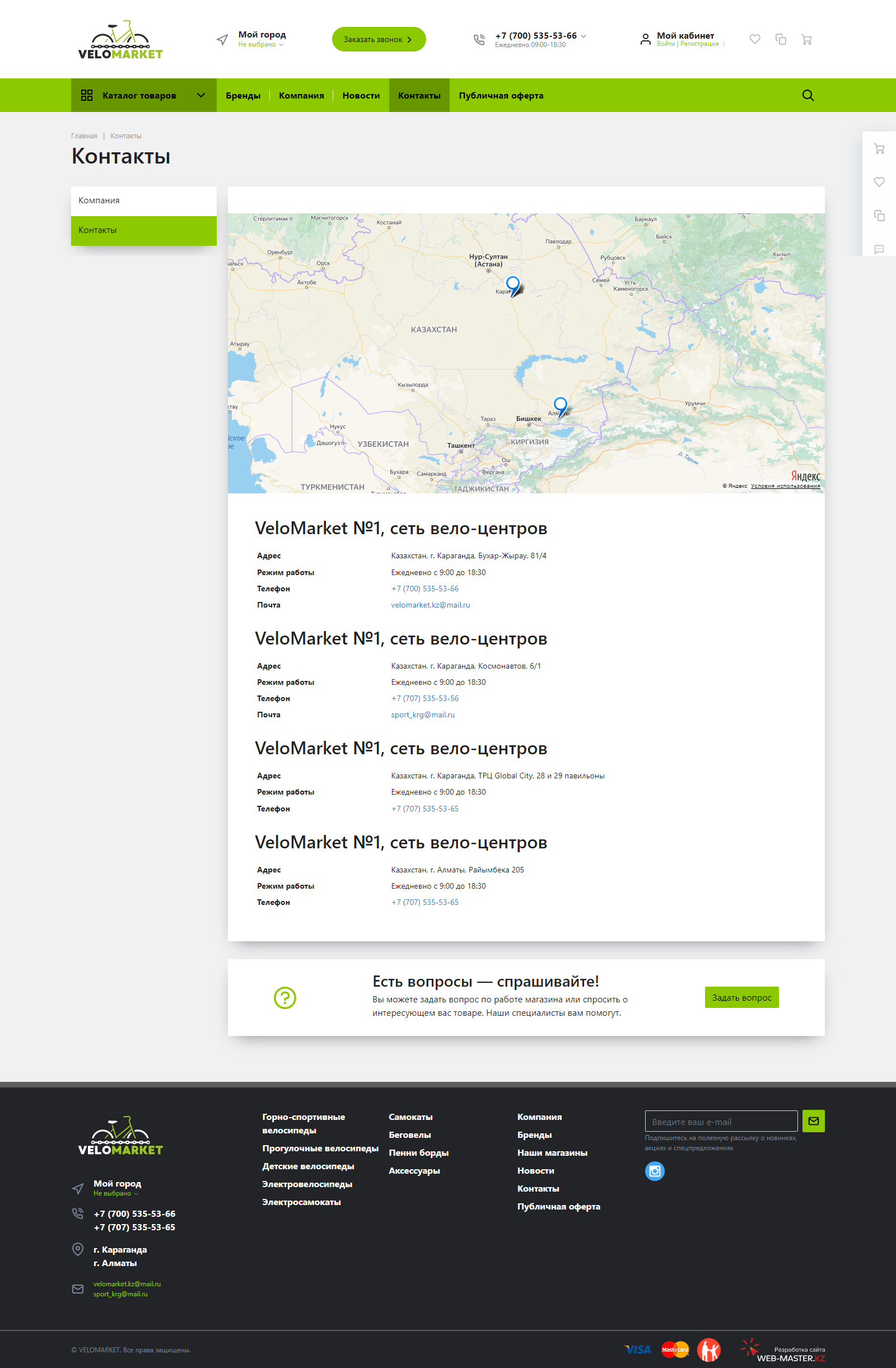Viewport: 896px width, 1368px height.
Task: Open the Instagram icon in footer
Action: [655, 1171]
